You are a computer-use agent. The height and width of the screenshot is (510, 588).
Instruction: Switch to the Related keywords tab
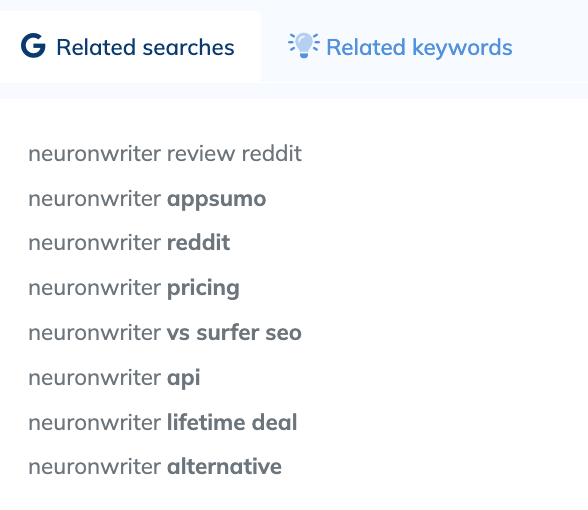point(400,46)
